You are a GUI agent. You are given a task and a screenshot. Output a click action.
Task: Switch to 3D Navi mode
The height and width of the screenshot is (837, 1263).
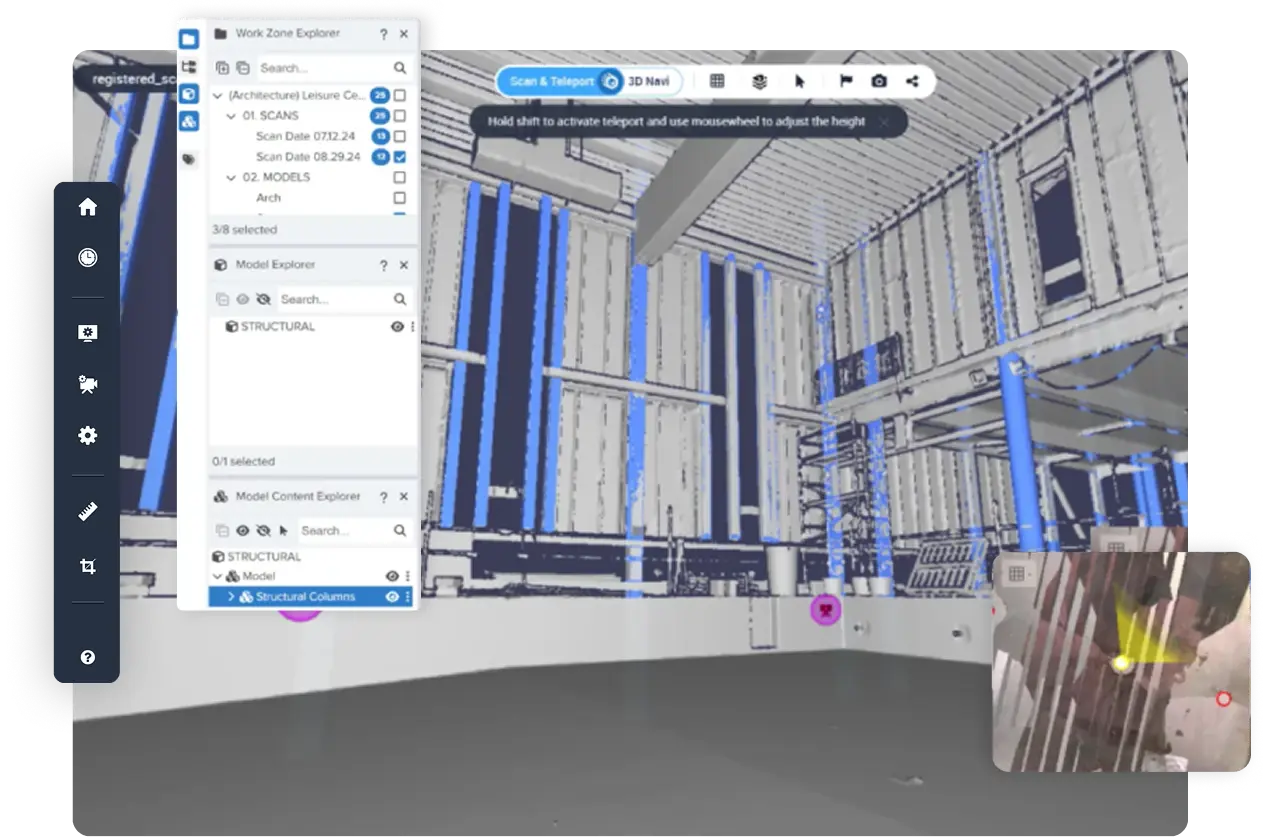pos(649,81)
